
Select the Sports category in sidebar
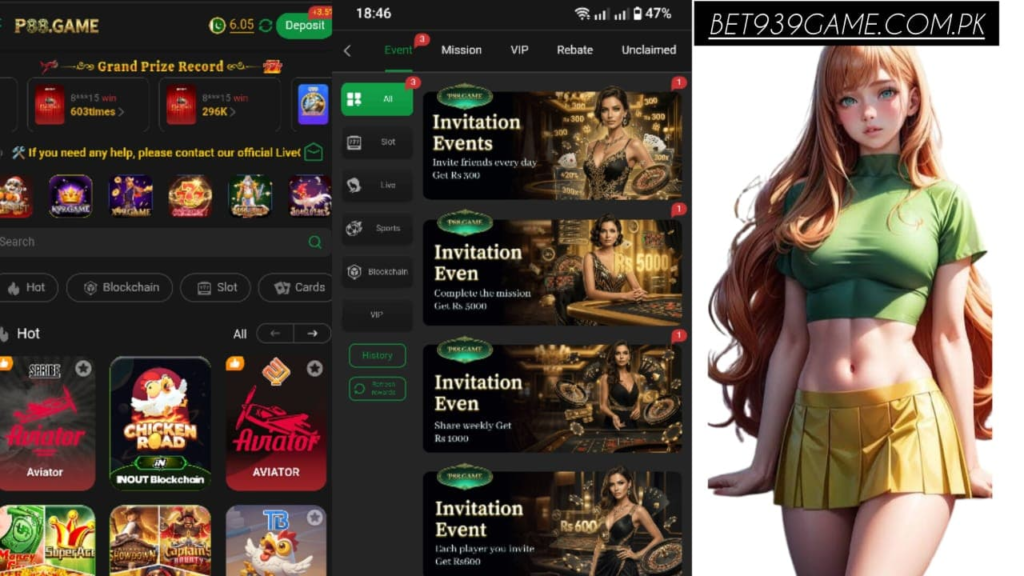click(x=377, y=228)
